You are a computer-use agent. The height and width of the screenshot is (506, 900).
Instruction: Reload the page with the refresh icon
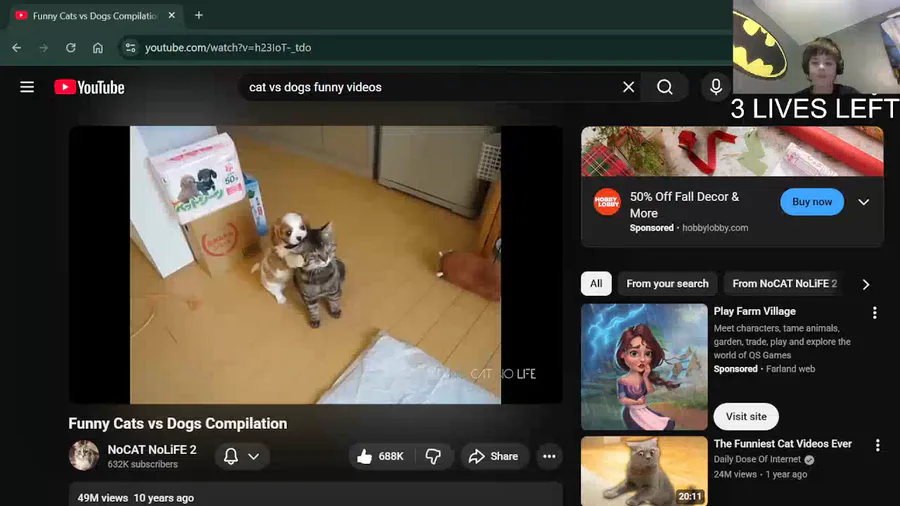point(71,48)
